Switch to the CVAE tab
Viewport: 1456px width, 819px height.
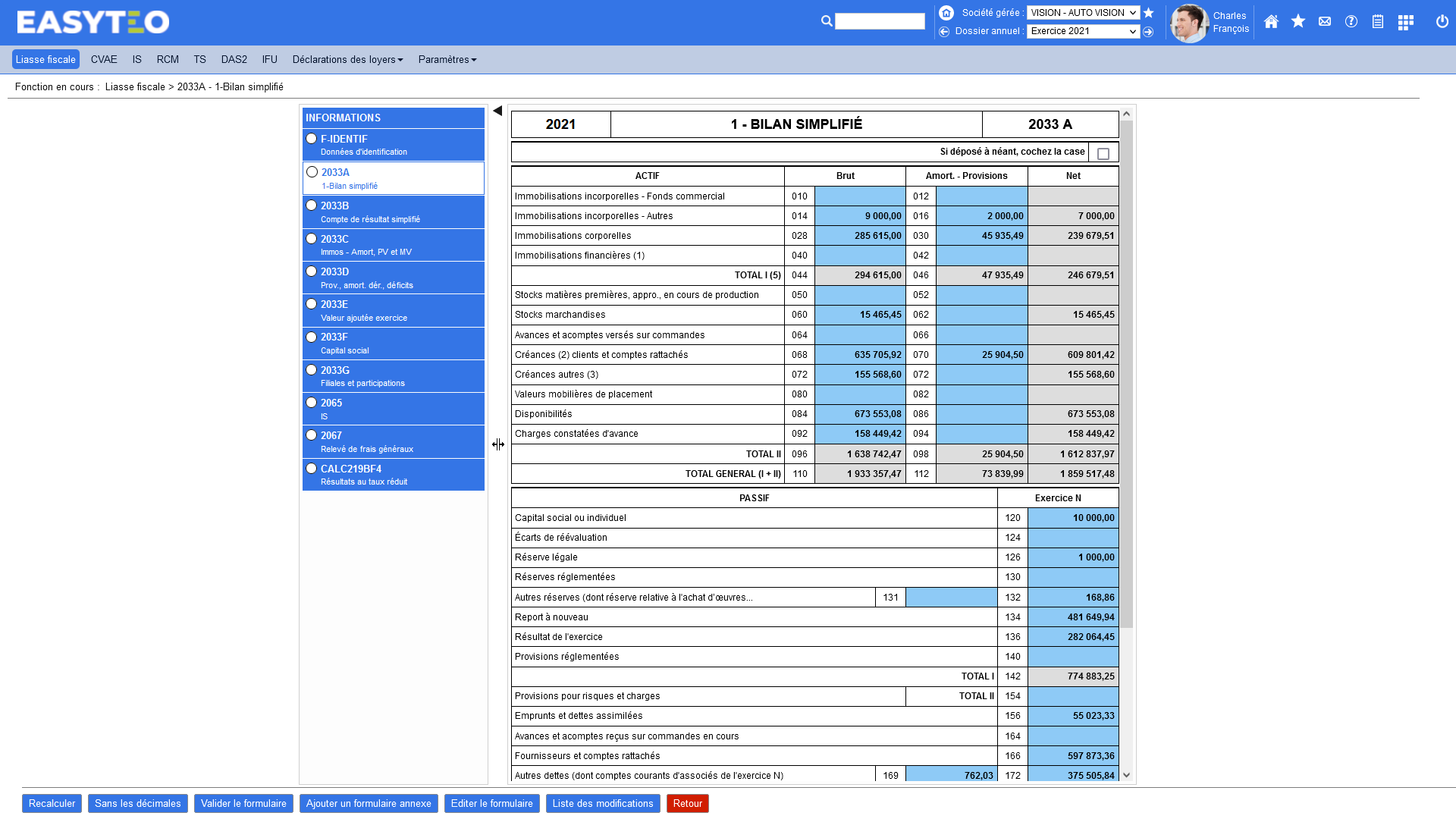(104, 59)
